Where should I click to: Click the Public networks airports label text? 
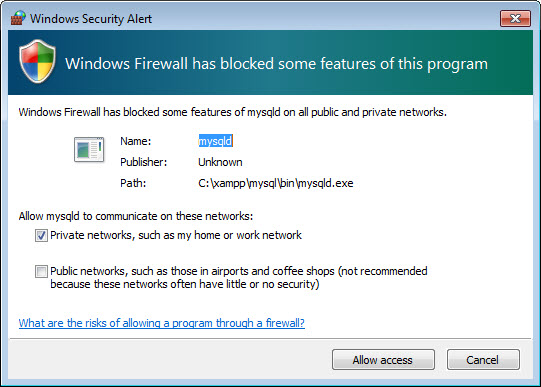tap(239, 278)
